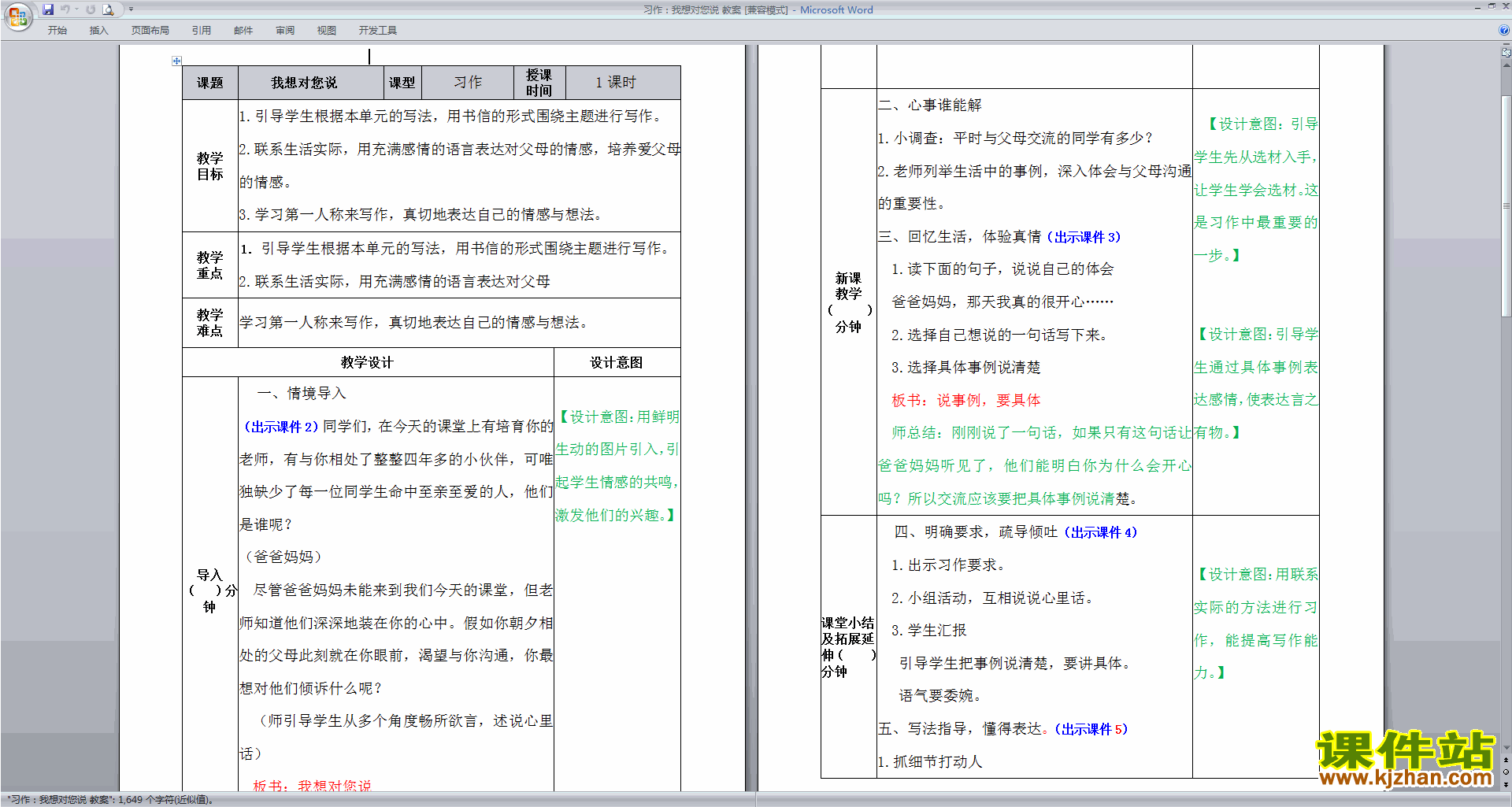Click the heading 一、情境导入
Viewport: 1512px width, 807px height.
[x=302, y=393]
